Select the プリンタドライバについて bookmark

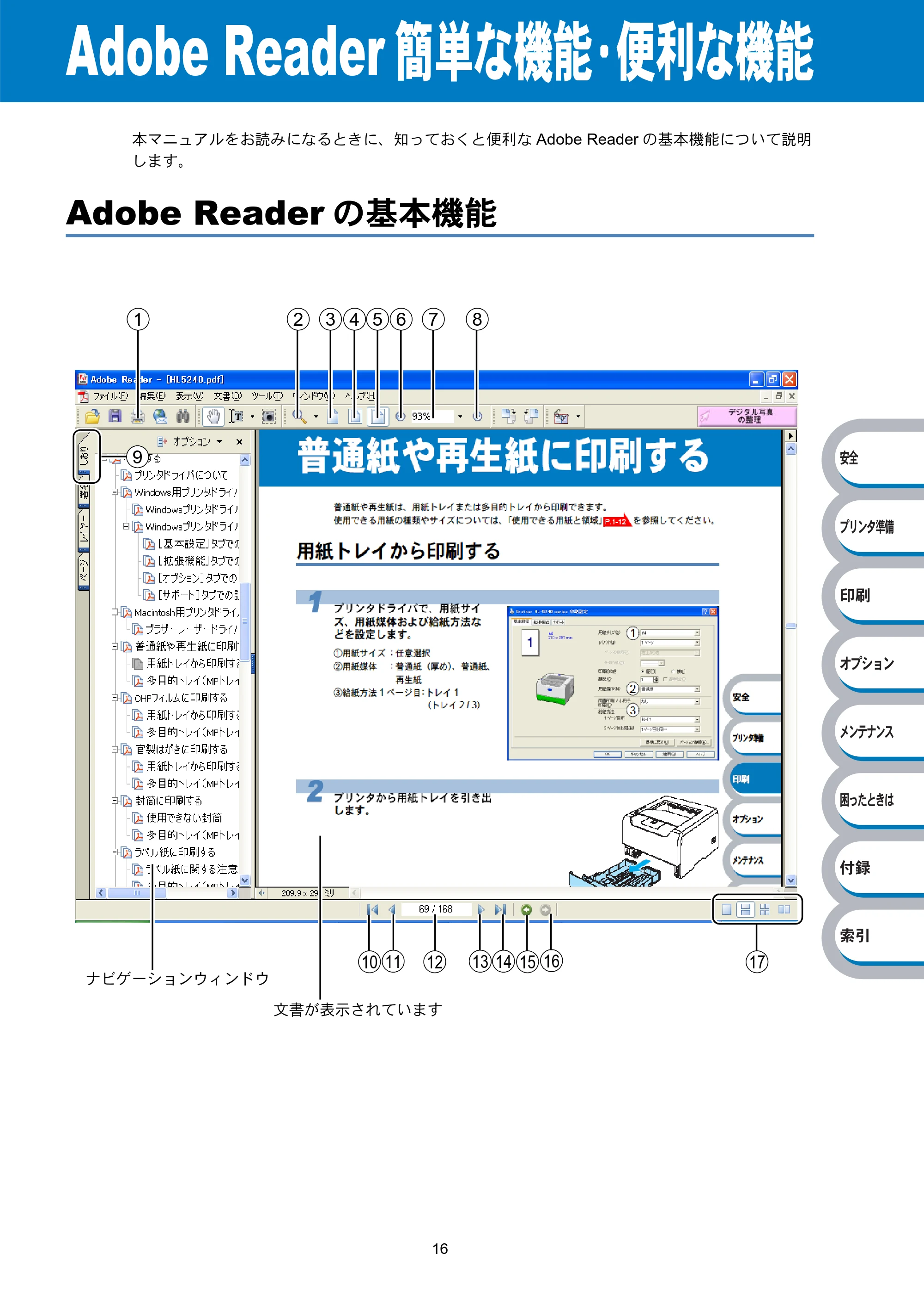tap(174, 475)
